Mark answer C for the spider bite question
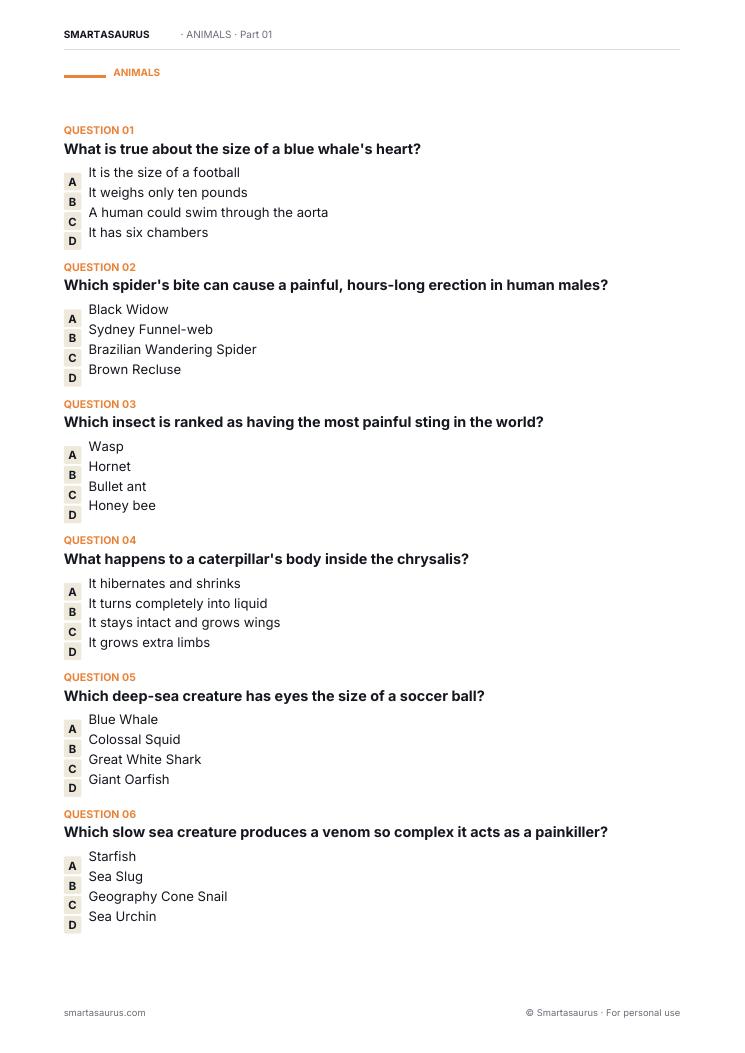Viewport: 745px width, 1053px height. pyautogui.click(x=73, y=358)
